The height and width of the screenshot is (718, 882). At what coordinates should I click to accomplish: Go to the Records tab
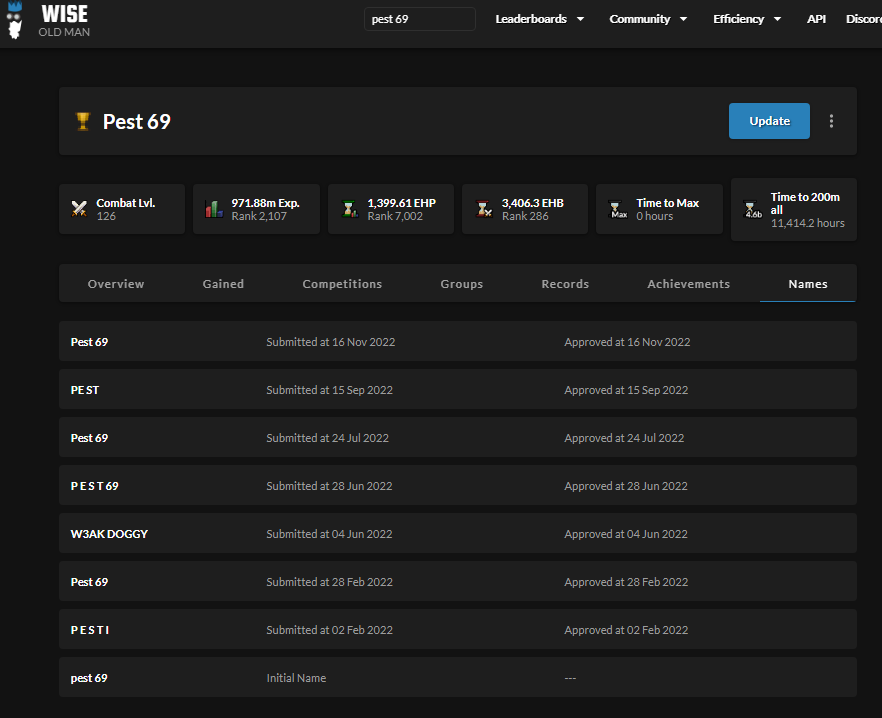click(x=565, y=284)
